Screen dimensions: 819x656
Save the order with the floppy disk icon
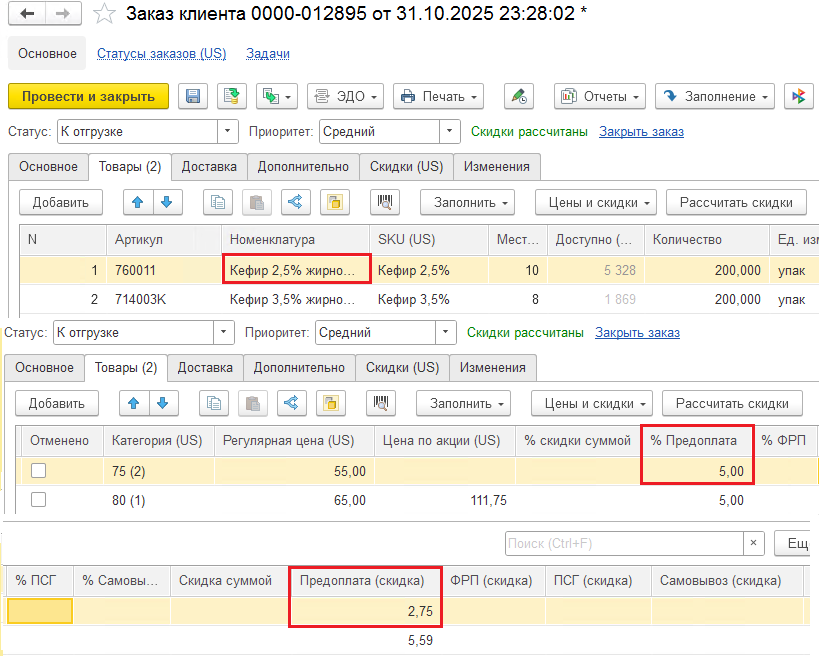point(193,96)
